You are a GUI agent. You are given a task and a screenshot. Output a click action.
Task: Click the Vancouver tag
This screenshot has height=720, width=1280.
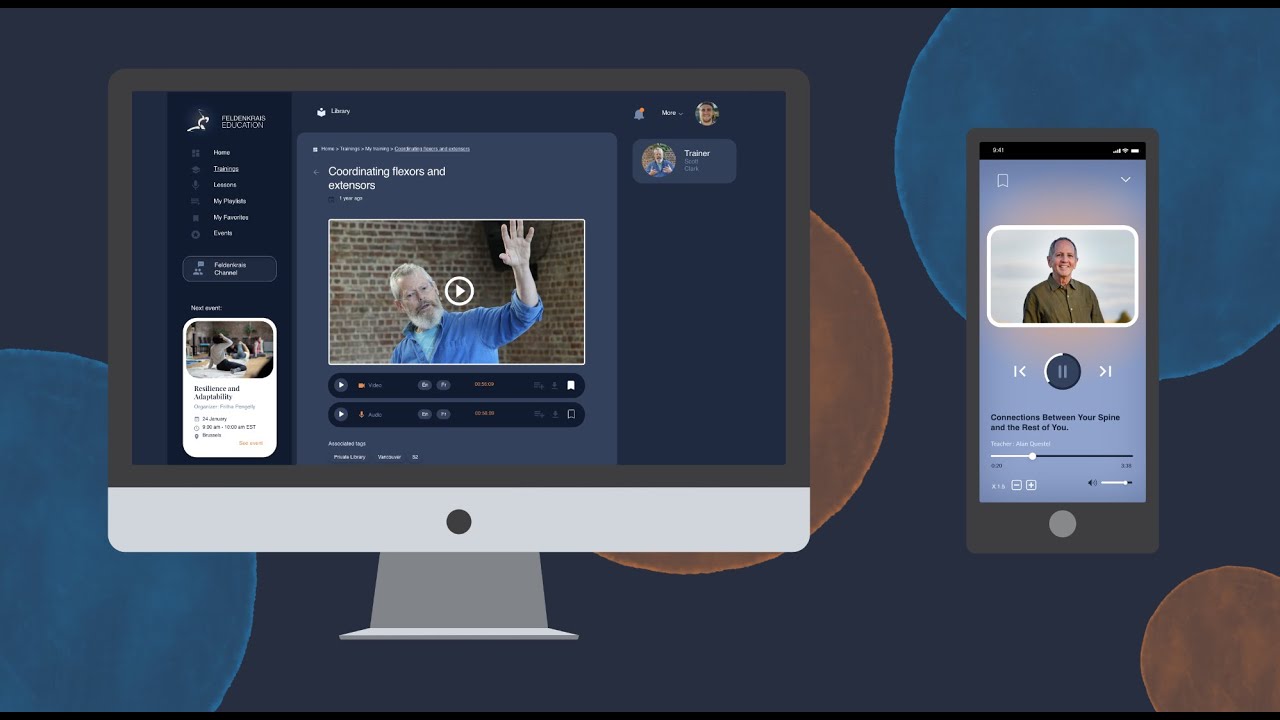point(389,457)
